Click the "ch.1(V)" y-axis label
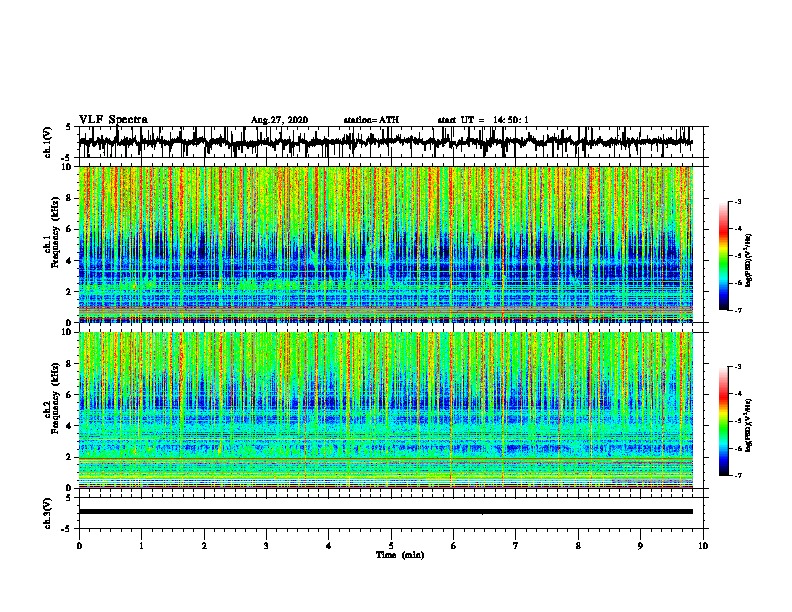This screenshot has width=792, height=612. [x=48, y=142]
